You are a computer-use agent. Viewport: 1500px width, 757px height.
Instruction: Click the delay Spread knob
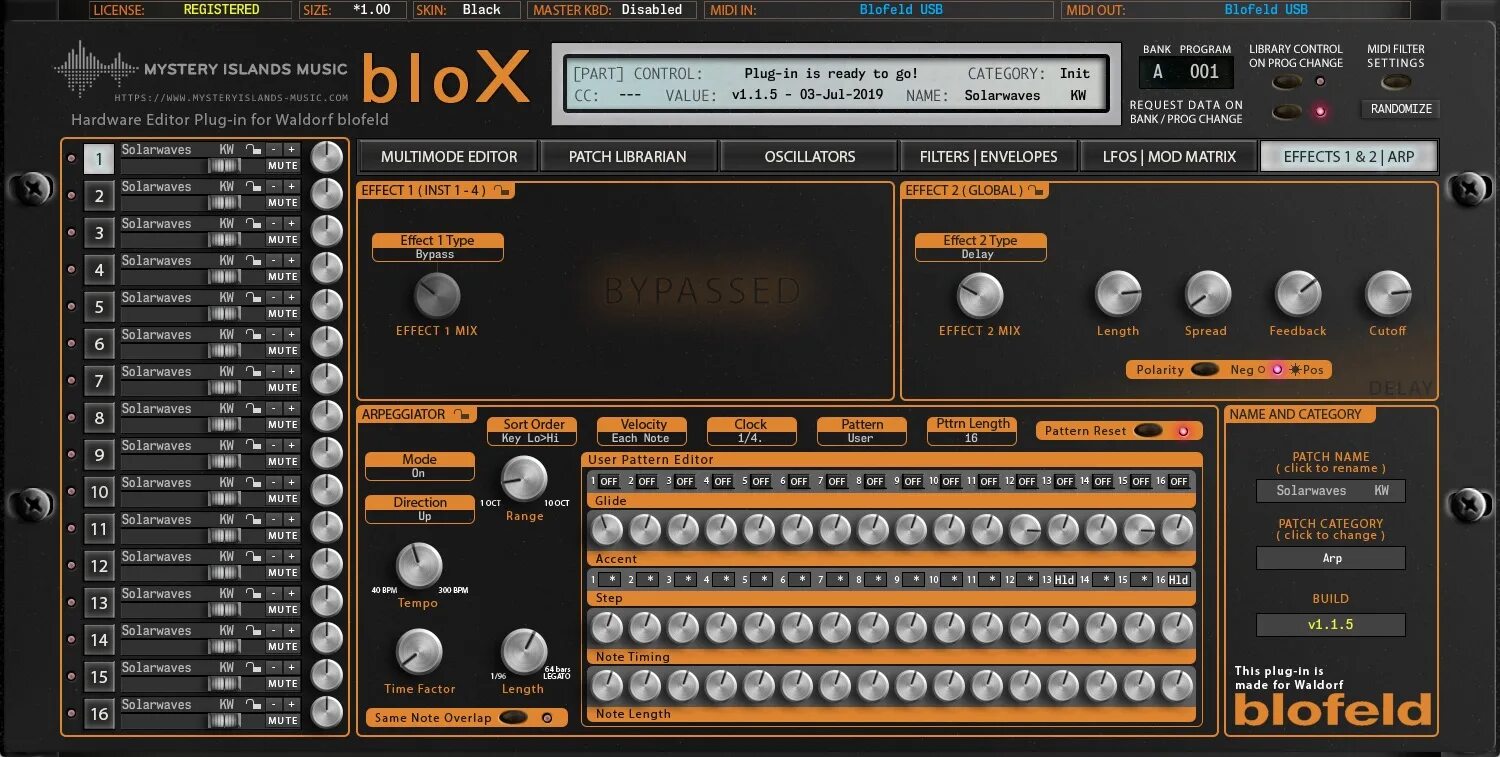point(1207,294)
